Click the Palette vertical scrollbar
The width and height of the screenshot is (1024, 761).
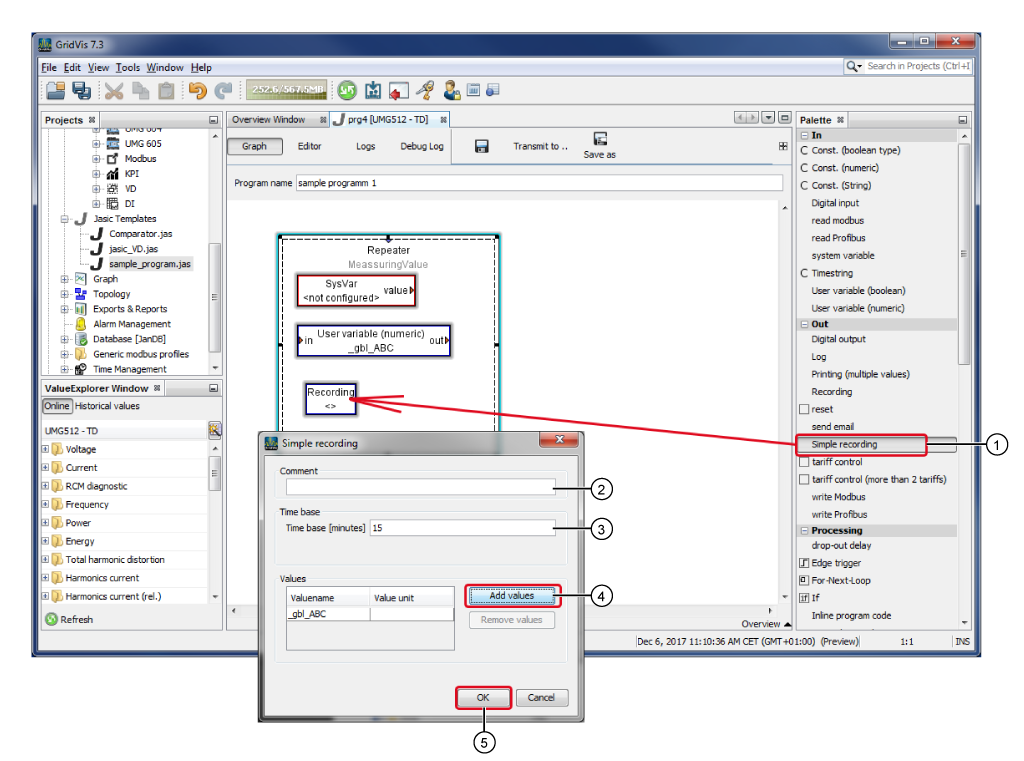tap(964, 250)
